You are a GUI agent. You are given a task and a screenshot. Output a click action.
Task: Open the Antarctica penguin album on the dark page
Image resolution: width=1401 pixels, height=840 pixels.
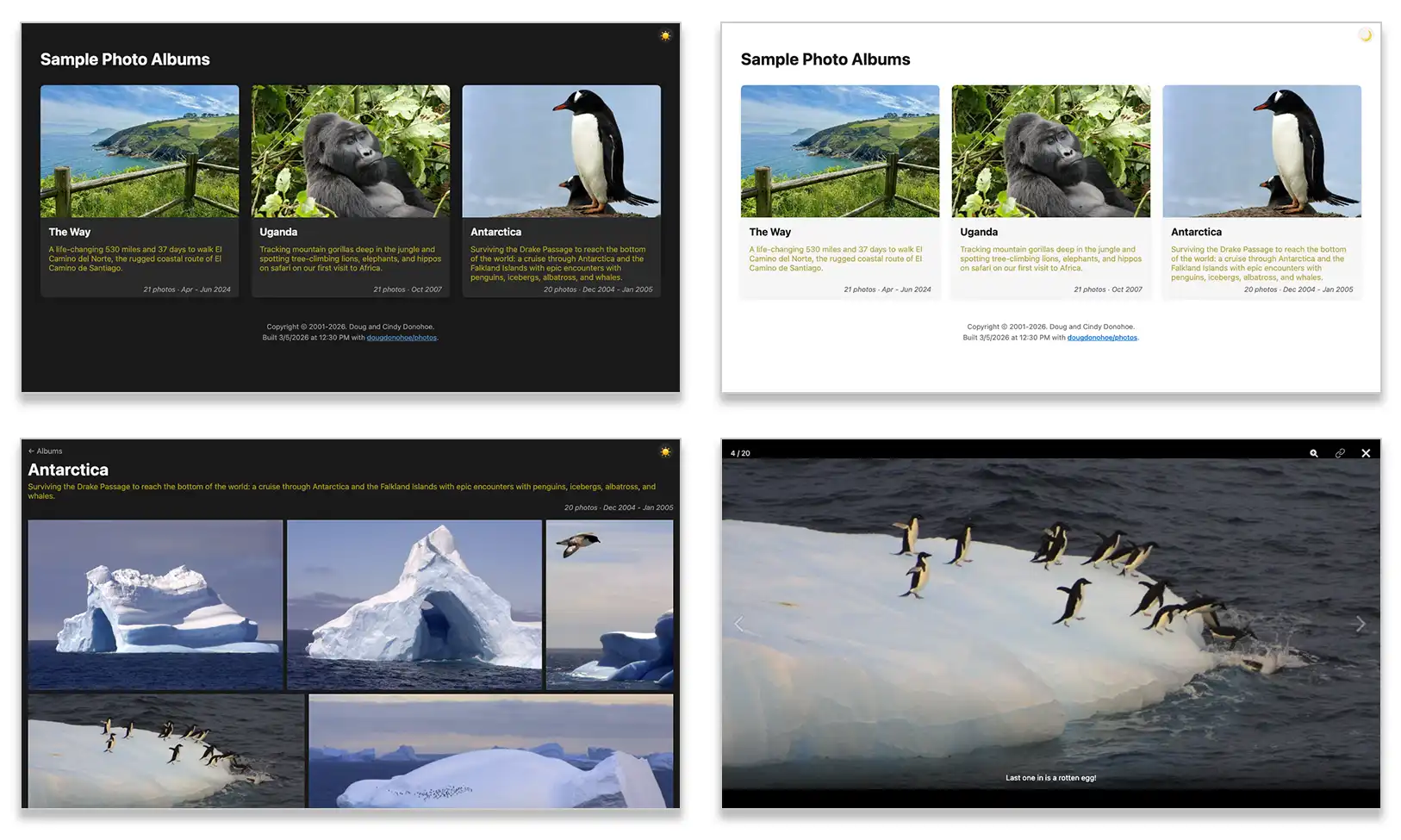[561, 152]
